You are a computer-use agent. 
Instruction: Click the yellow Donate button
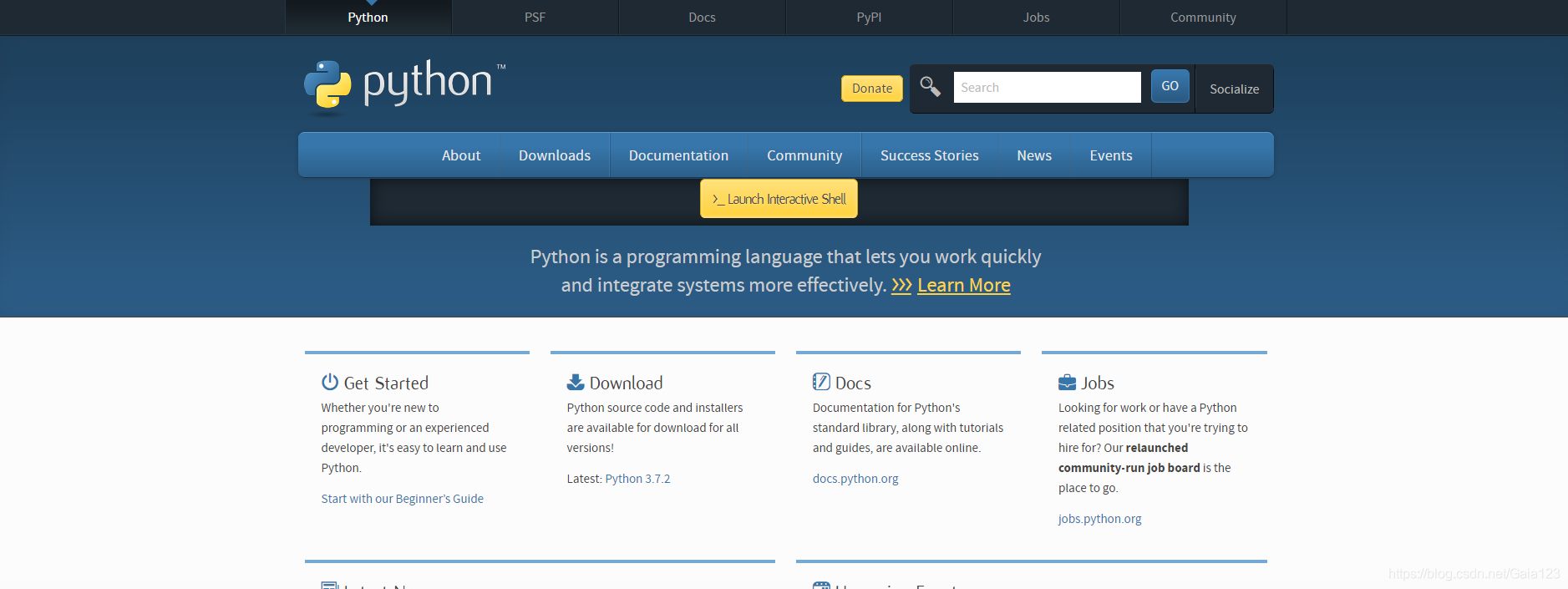click(872, 88)
